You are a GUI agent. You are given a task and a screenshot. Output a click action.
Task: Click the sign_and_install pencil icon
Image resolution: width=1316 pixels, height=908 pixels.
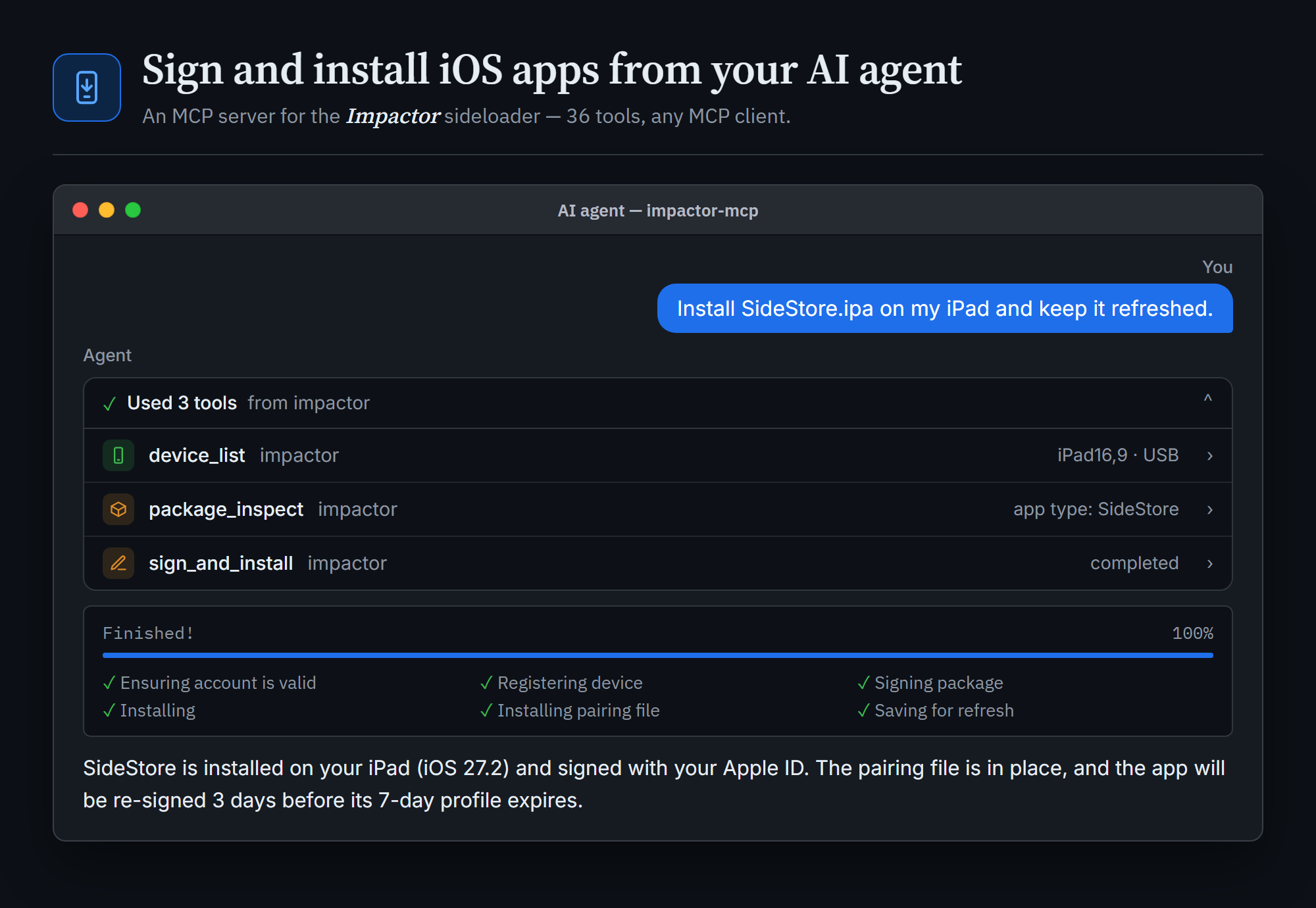tap(118, 563)
